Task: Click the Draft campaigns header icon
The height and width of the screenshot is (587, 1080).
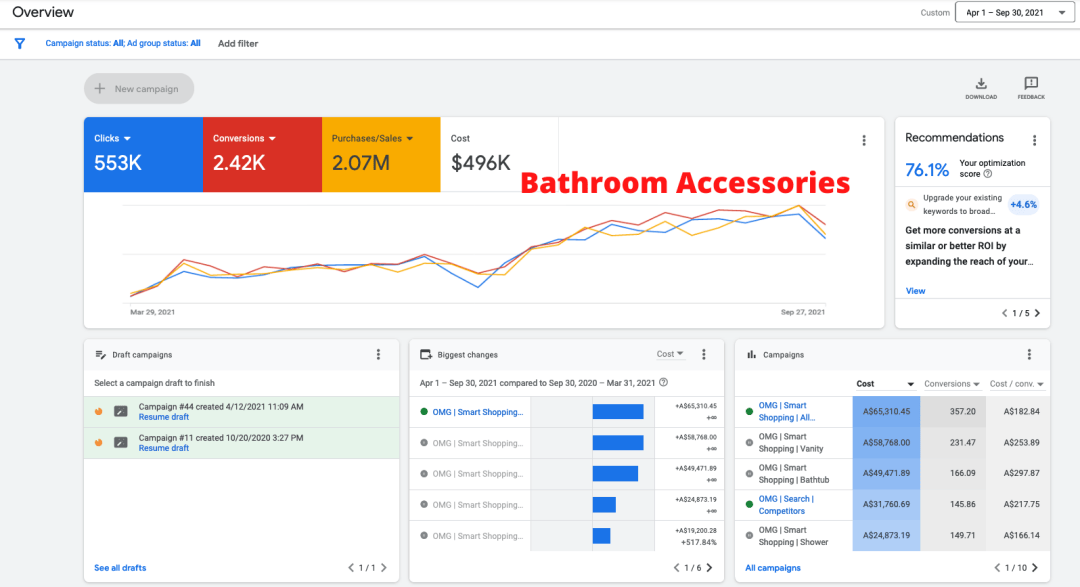Action: [101, 355]
